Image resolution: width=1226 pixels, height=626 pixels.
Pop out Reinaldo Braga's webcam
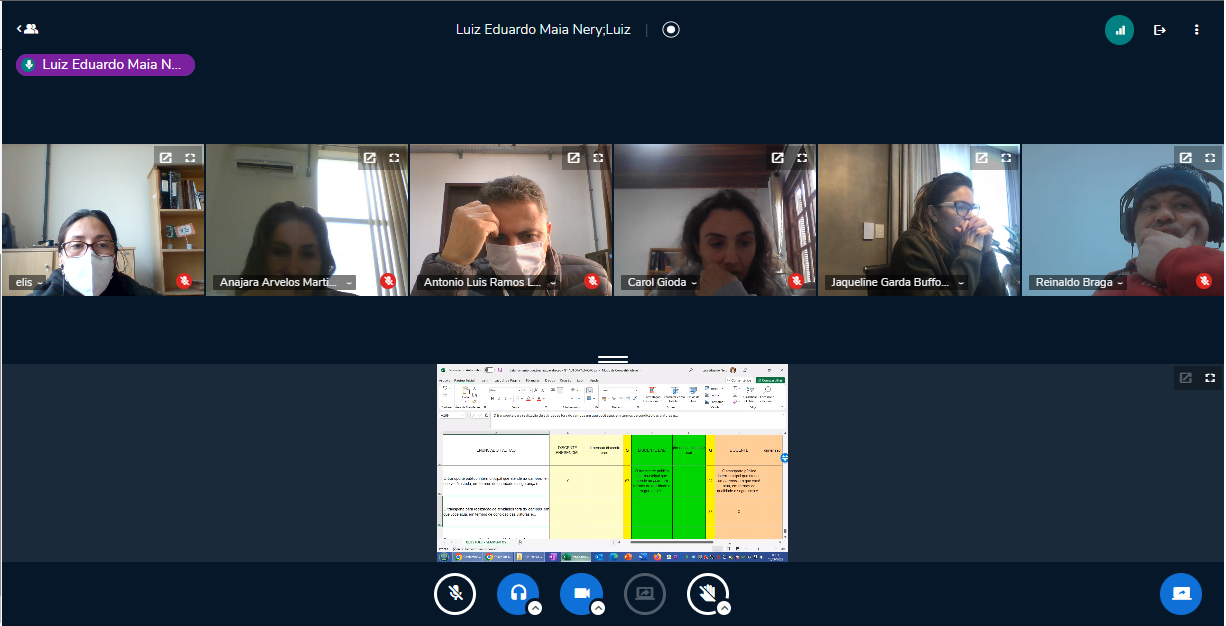click(1185, 158)
